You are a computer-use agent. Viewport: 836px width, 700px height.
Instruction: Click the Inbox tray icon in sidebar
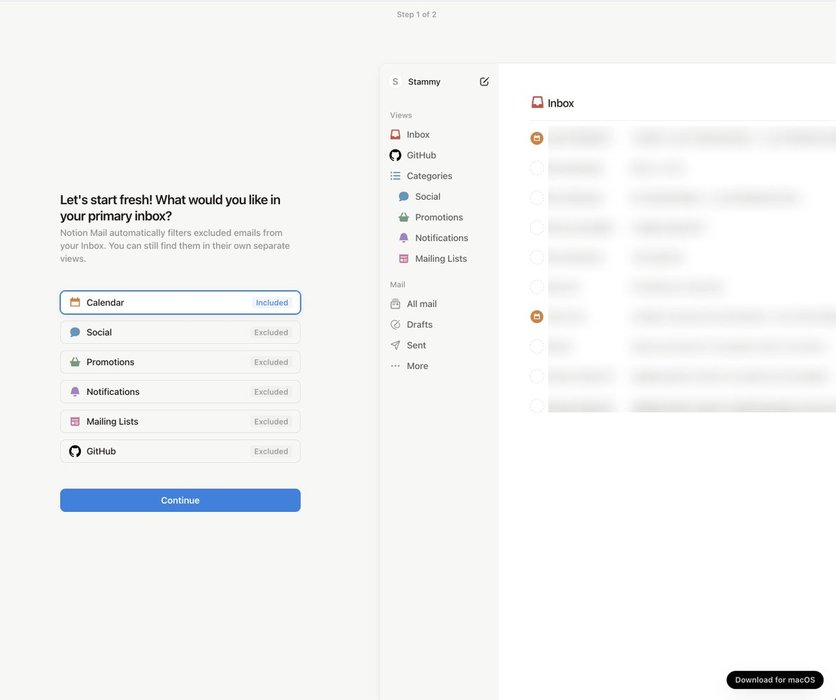[x=395, y=134]
